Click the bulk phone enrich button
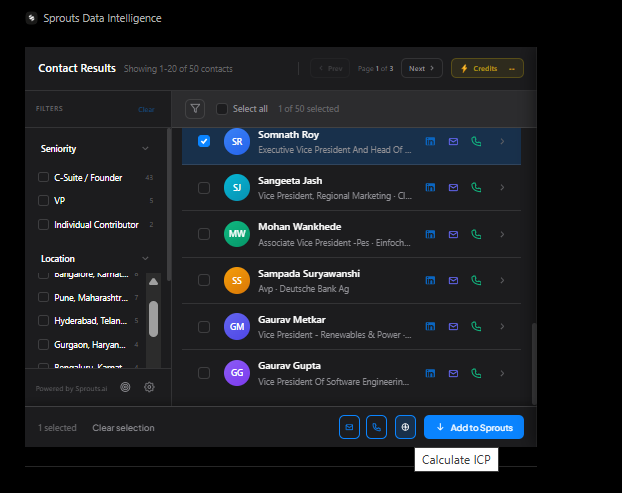The image size is (622, 493). tap(376, 427)
